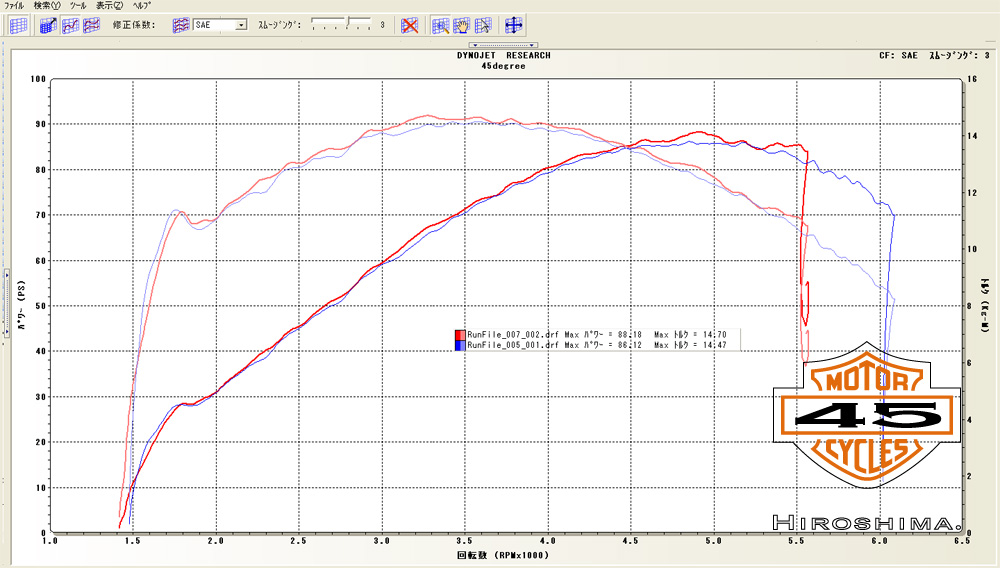Expand the collapsed panel handle above graph

(x=504, y=45)
